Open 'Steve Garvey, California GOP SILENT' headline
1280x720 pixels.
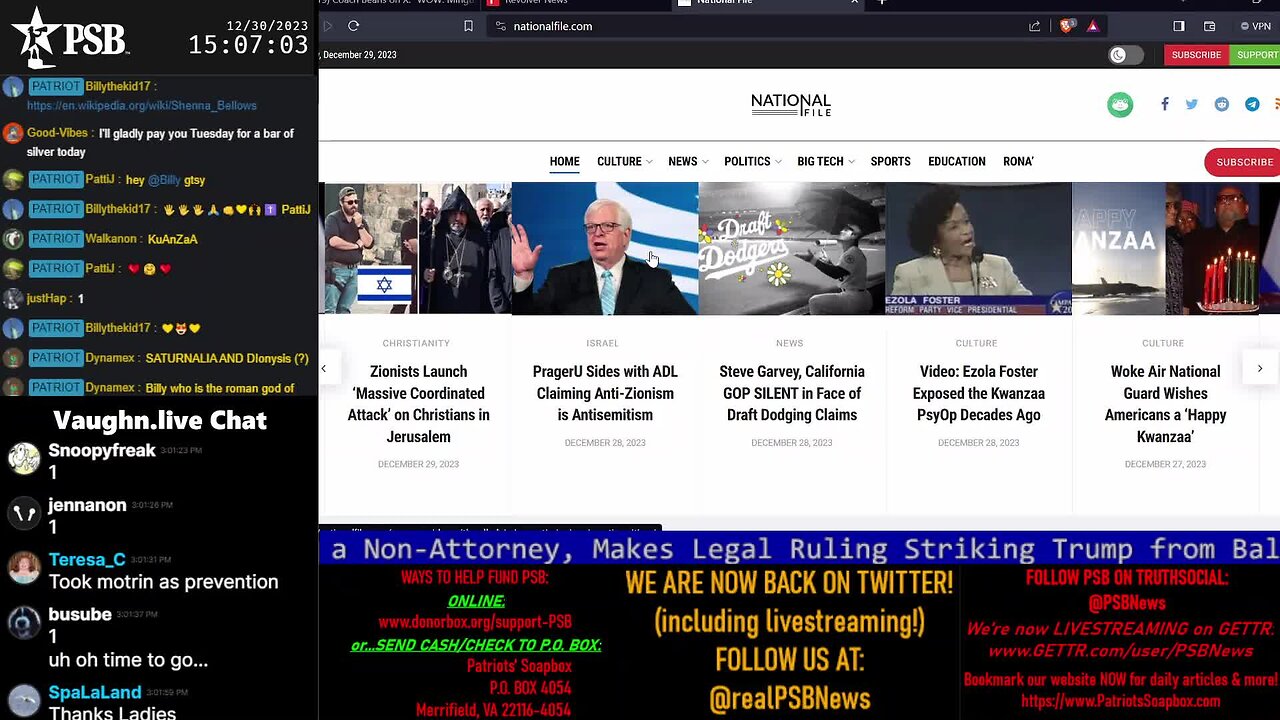pos(792,393)
